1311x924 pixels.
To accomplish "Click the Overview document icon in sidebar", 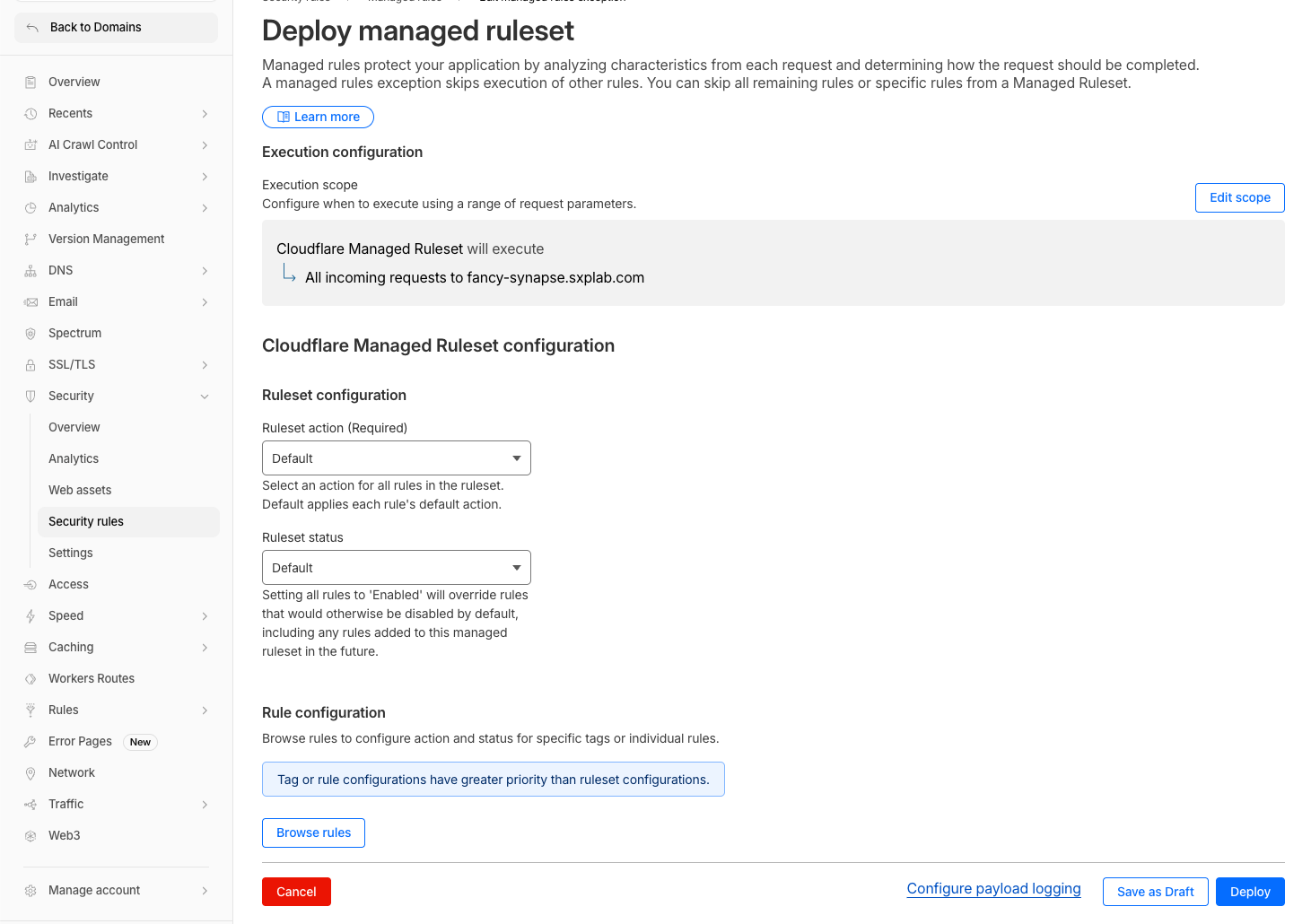I will pyautogui.click(x=31, y=82).
